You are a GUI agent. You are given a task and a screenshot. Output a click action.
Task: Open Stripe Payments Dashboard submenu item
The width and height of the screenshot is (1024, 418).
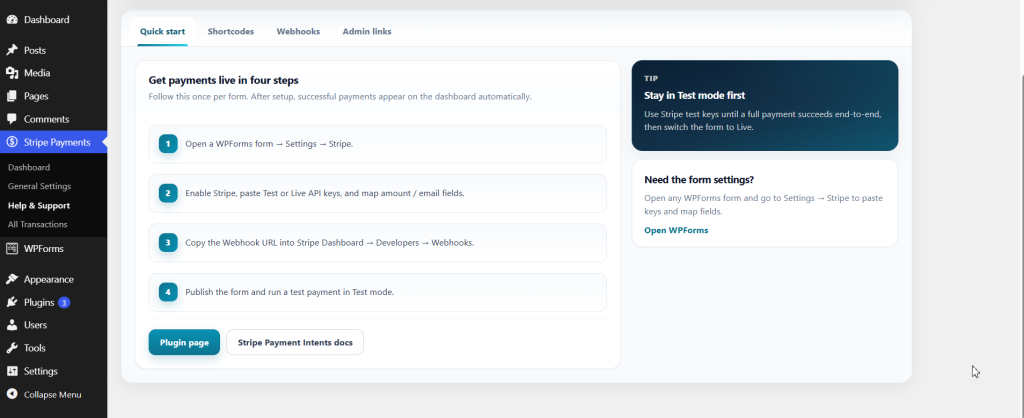coord(29,167)
